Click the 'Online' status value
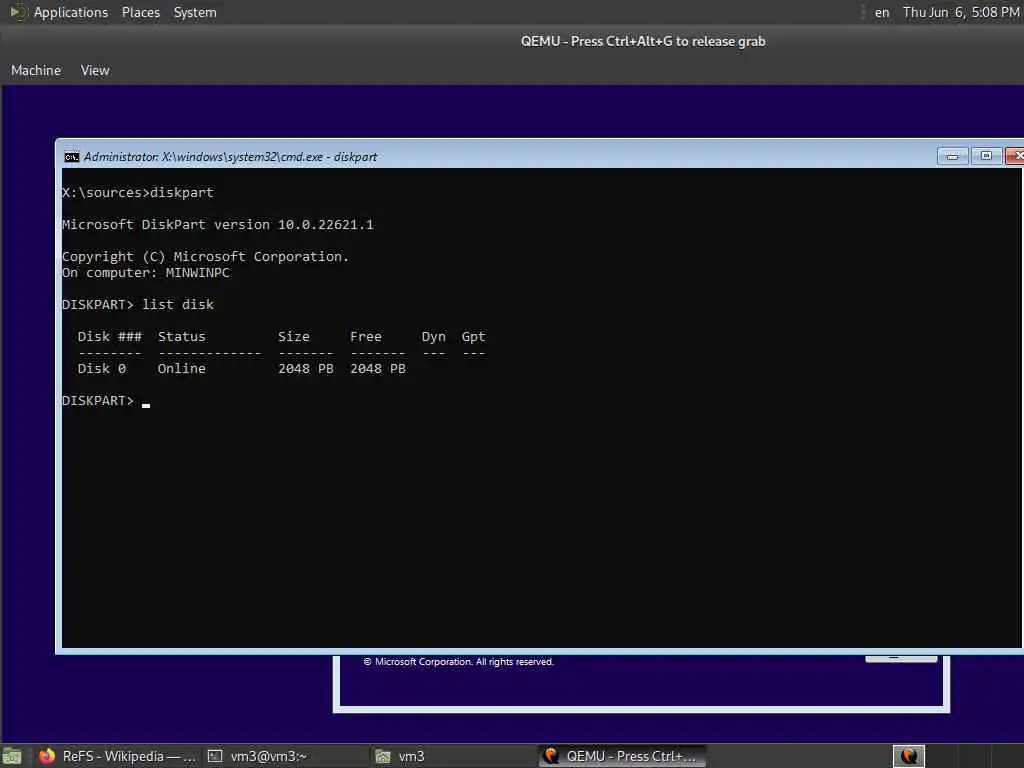 click(182, 369)
